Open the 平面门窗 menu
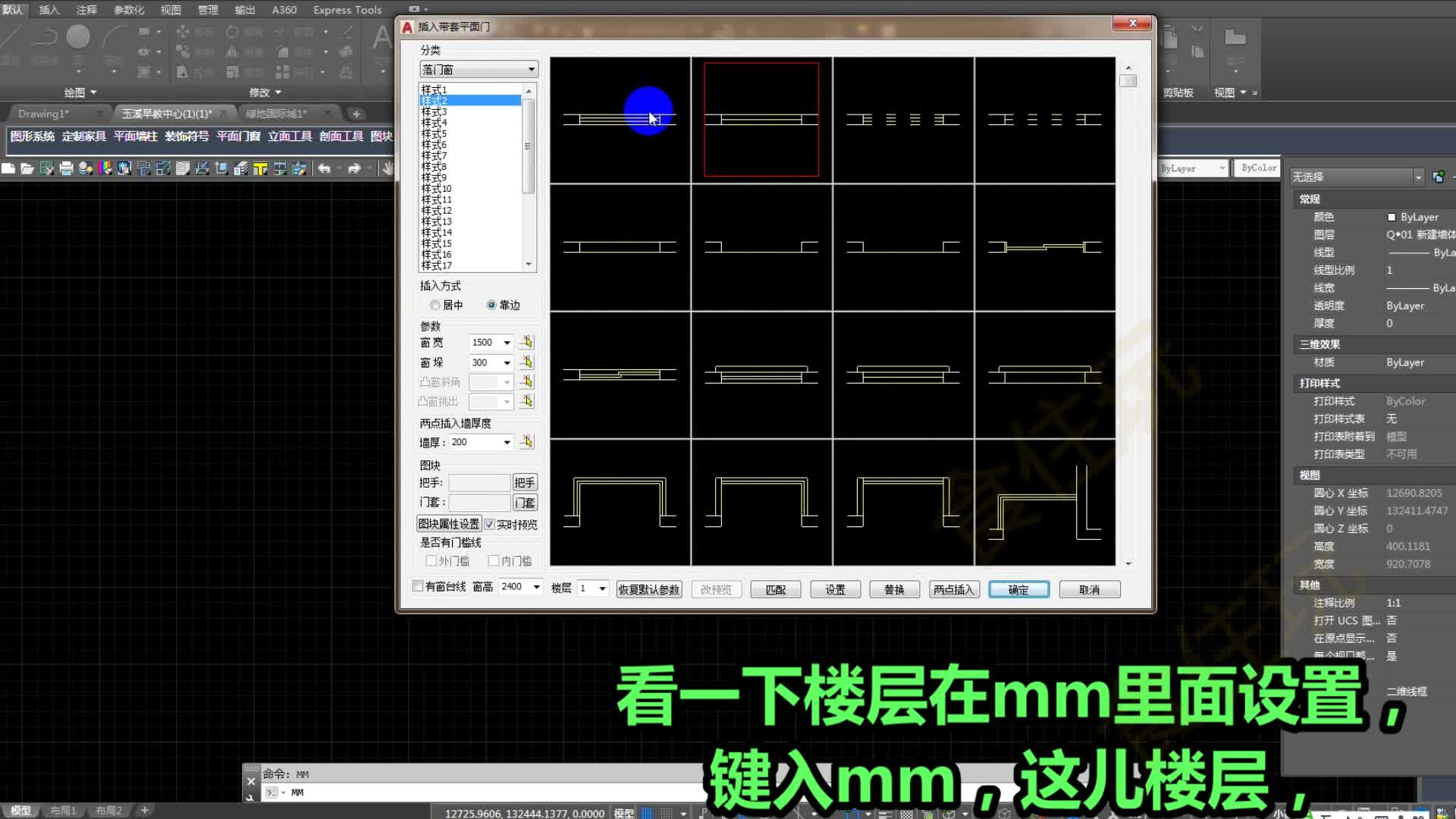 [238, 136]
